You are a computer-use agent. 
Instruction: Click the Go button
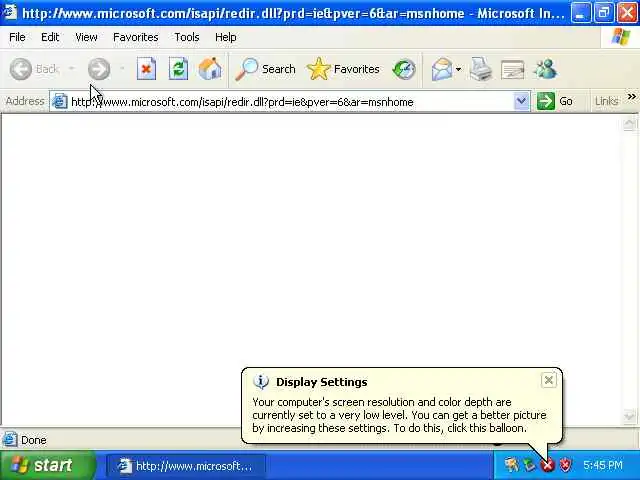click(555, 101)
